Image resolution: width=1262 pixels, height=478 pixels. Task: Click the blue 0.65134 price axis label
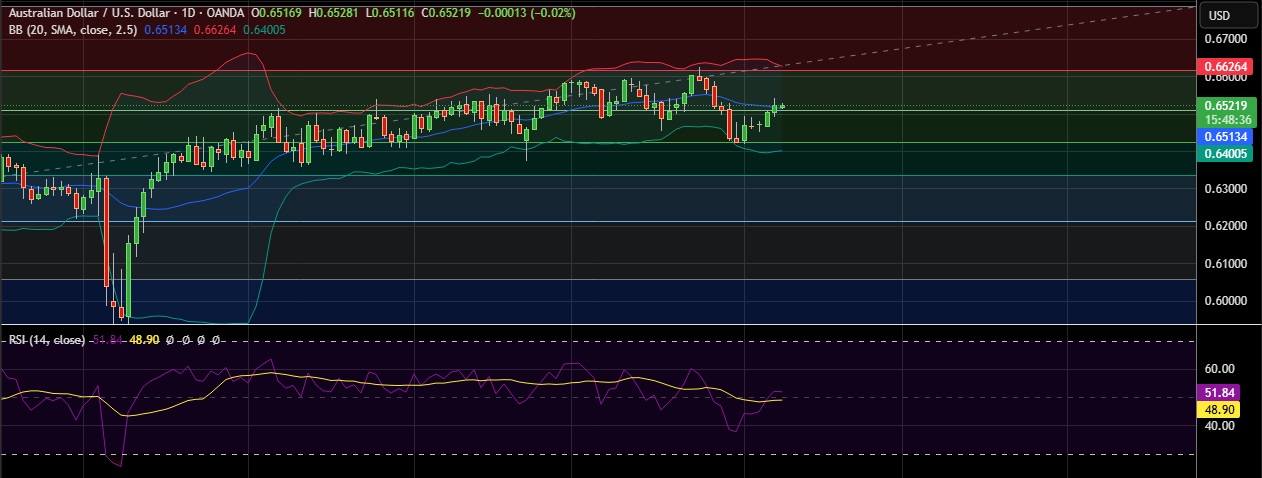(1225, 136)
